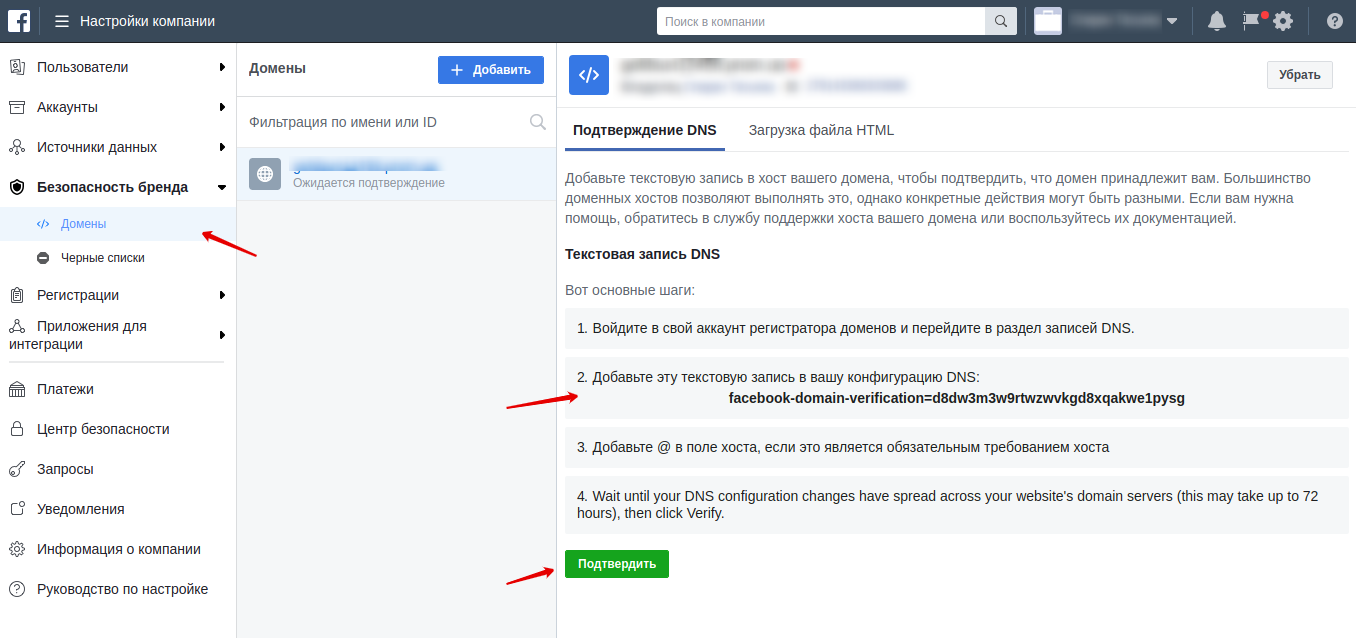The image size is (1356, 638).
Task: Click the search magnifier button
Action: click(1001, 21)
